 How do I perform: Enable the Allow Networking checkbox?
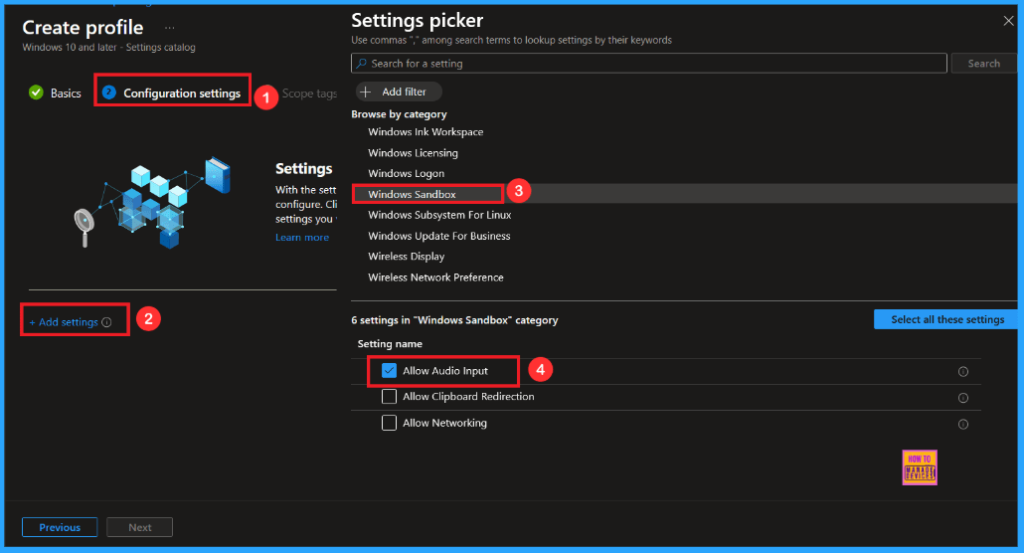[390, 423]
